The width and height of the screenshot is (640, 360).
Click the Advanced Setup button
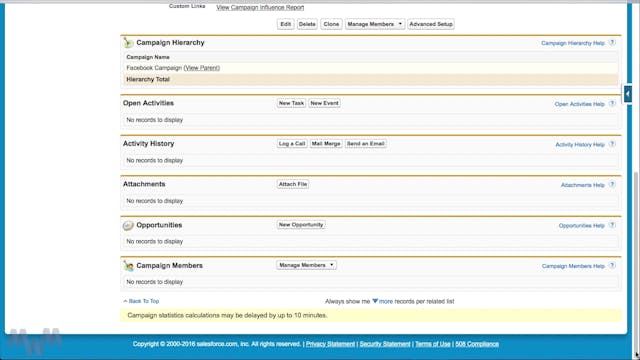(431, 24)
